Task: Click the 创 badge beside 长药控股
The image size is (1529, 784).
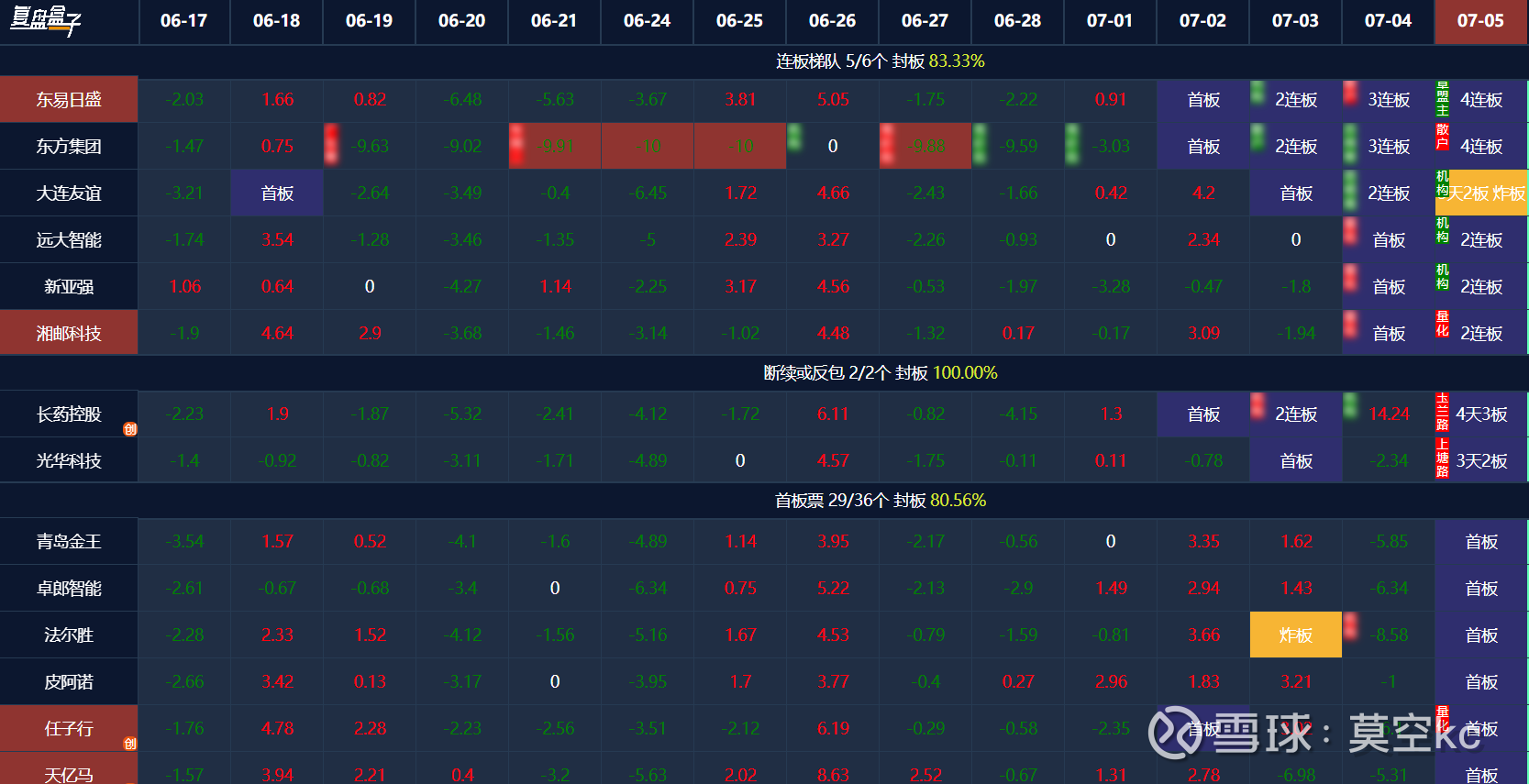Action: (x=130, y=429)
